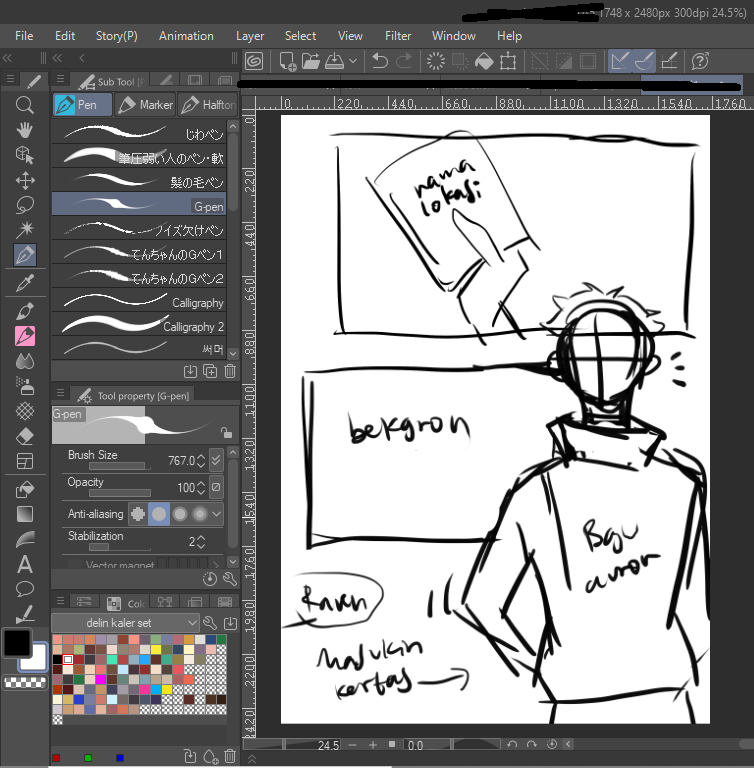The image size is (754, 768).
Task: Pick the yellow swatch in color set
Action: tap(156, 649)
